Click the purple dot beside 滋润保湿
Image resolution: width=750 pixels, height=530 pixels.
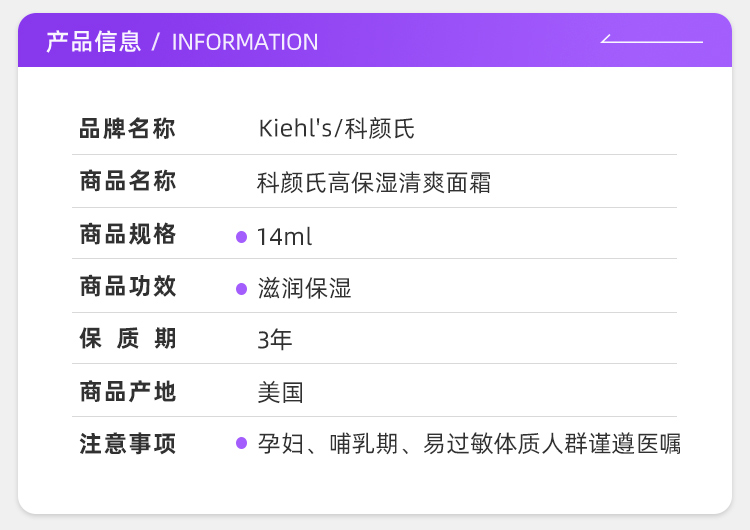point(241,289)
